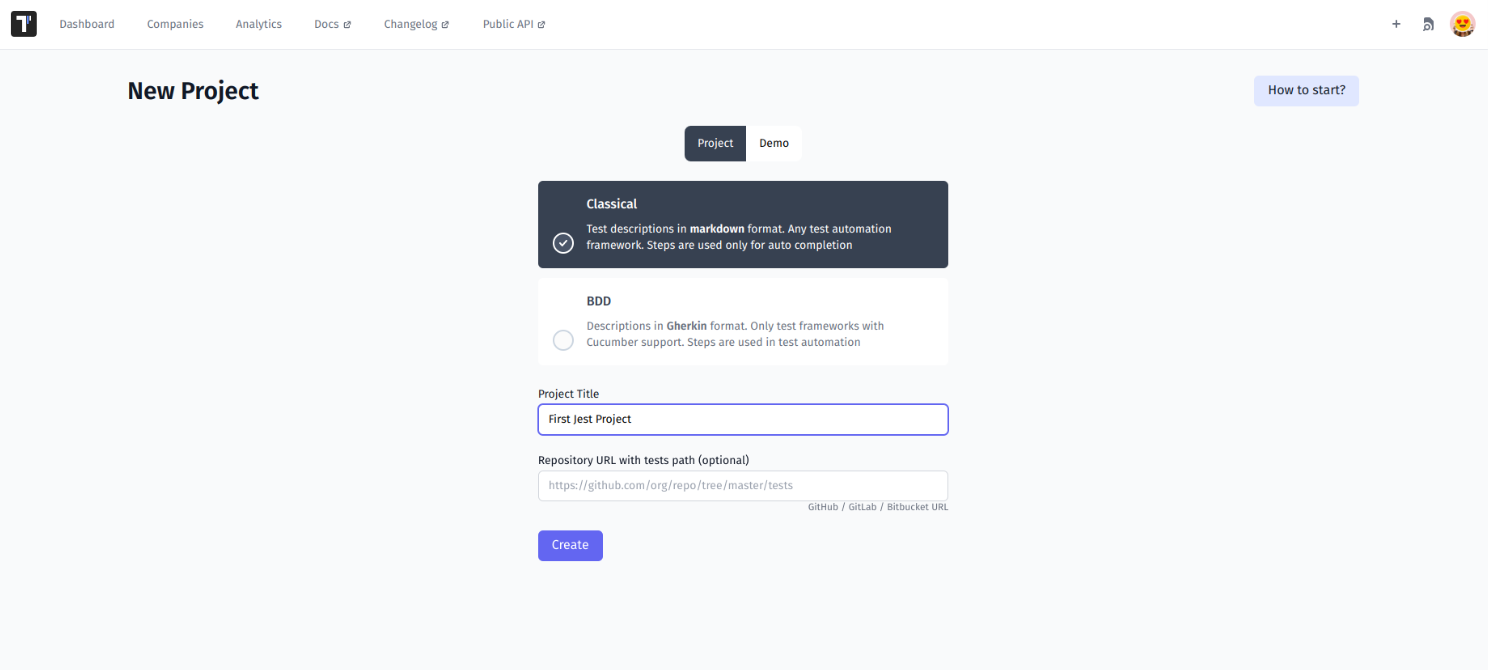
Task: Click the external link icon beside Docs
Action: click(x=348, y=23)
